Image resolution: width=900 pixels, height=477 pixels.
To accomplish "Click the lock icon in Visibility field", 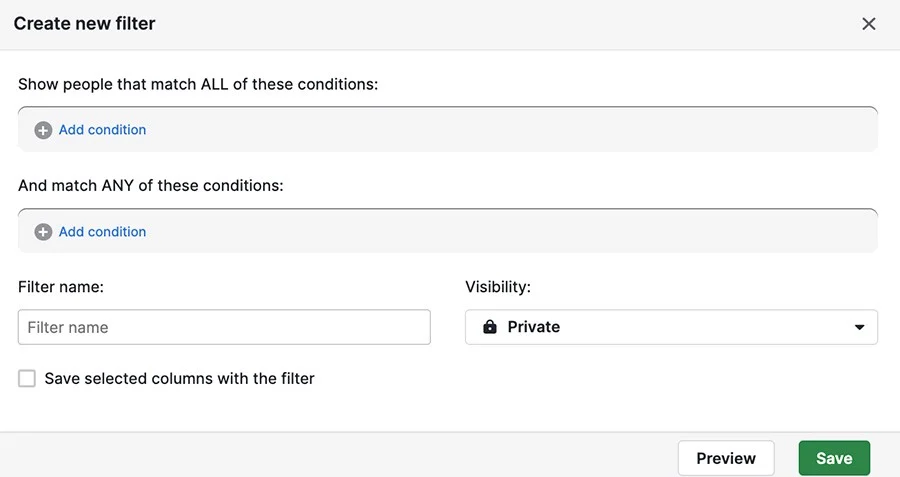I will (490, 327).
